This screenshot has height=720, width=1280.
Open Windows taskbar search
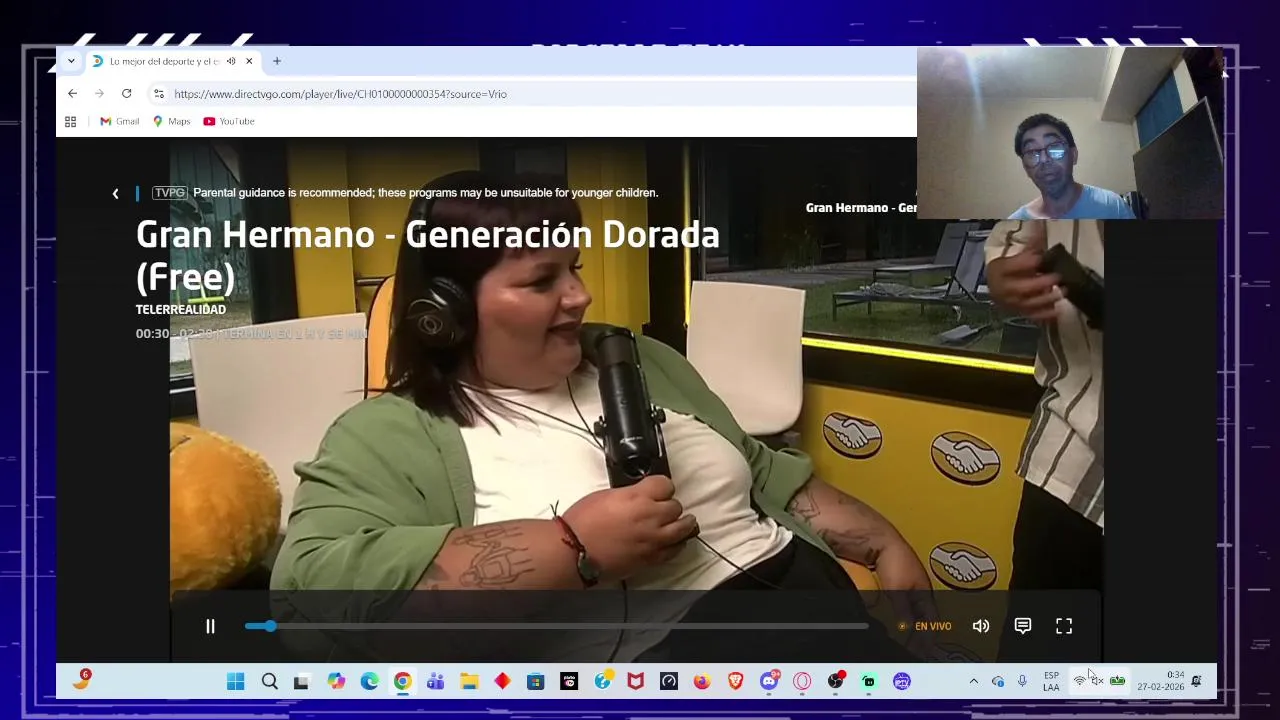coord(269,681)
